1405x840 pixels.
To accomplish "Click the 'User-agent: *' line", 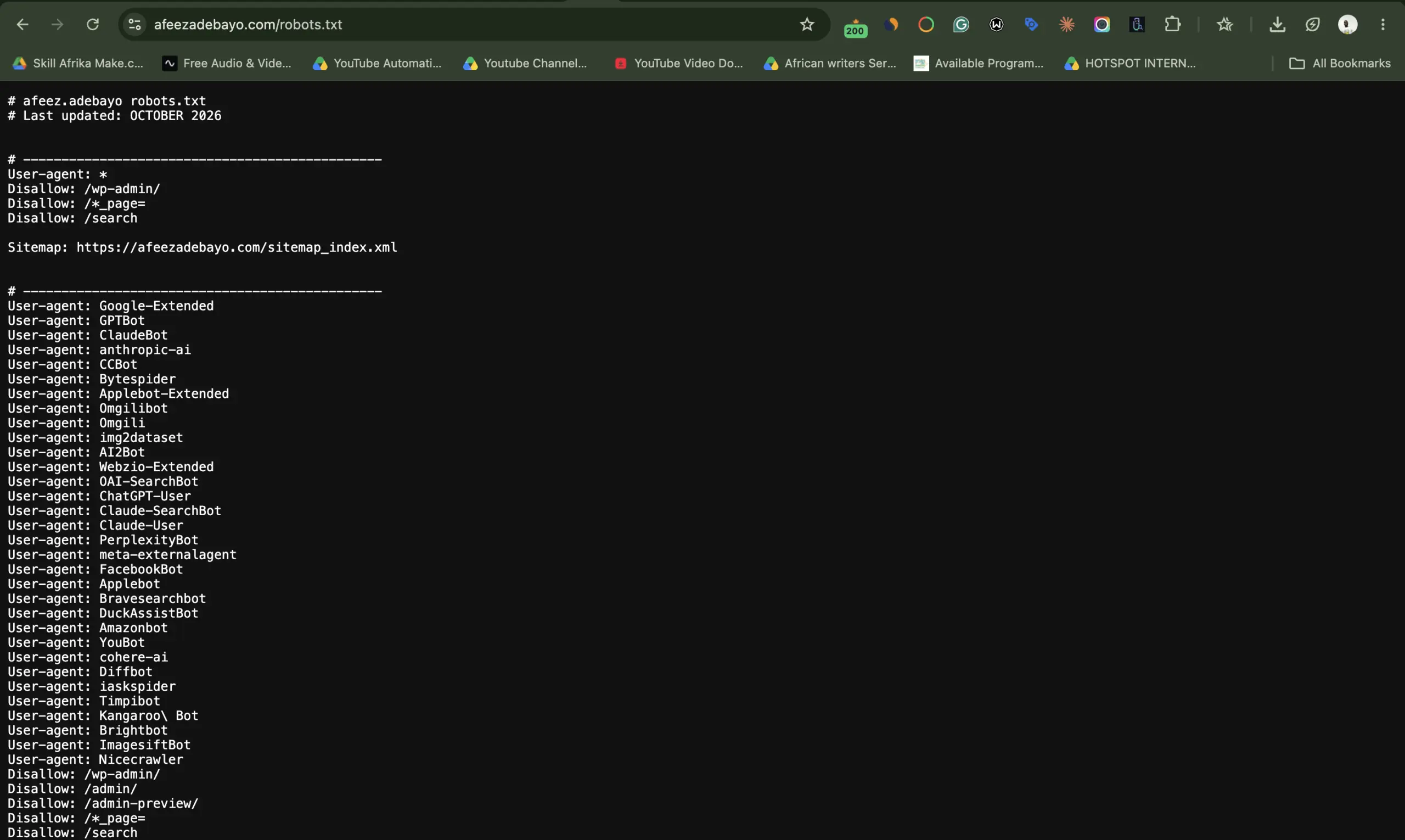I will (57, 174).
